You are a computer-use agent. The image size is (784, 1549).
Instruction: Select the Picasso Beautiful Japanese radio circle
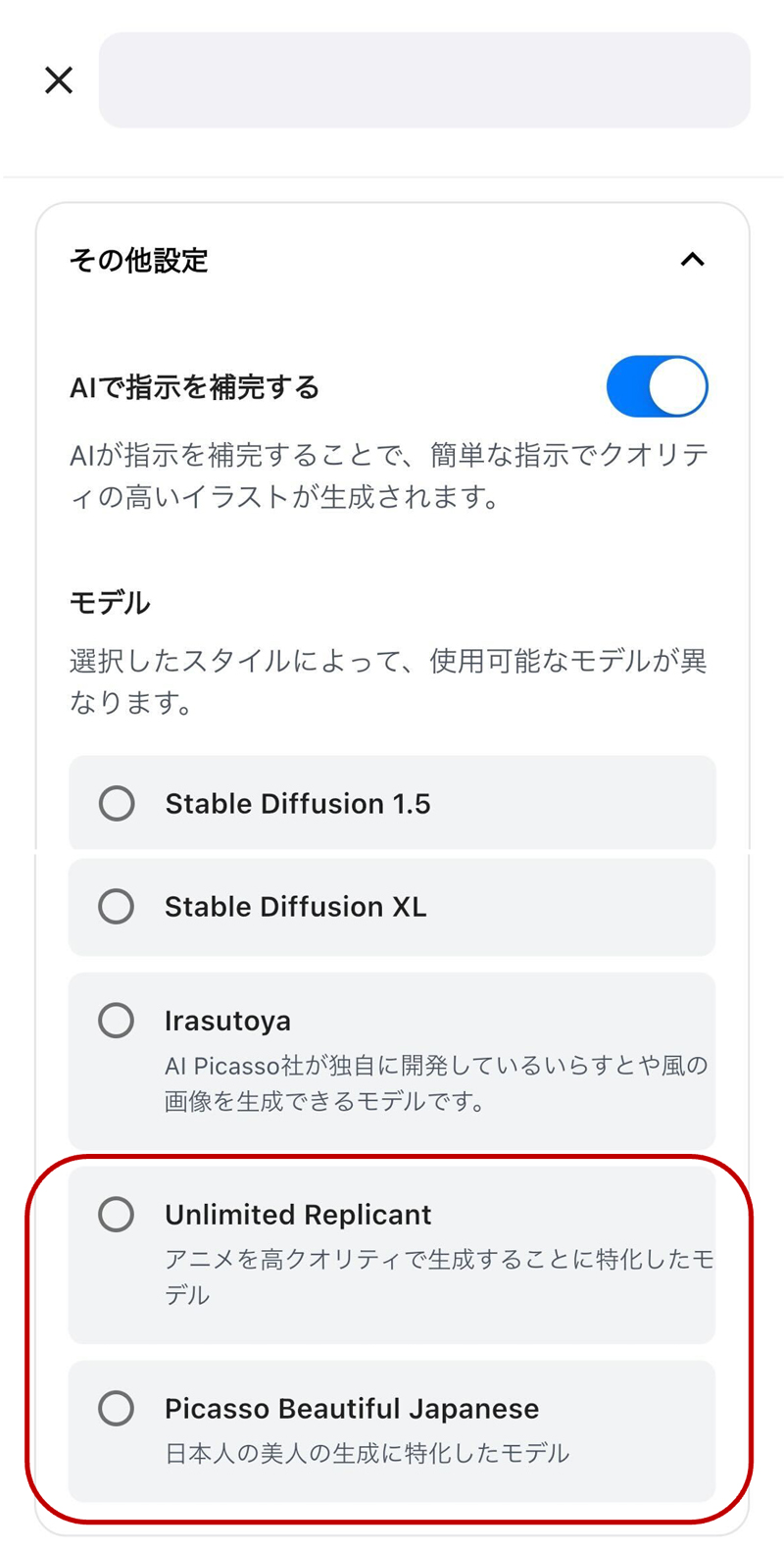pyautogui.click(x=117, y=1409)
